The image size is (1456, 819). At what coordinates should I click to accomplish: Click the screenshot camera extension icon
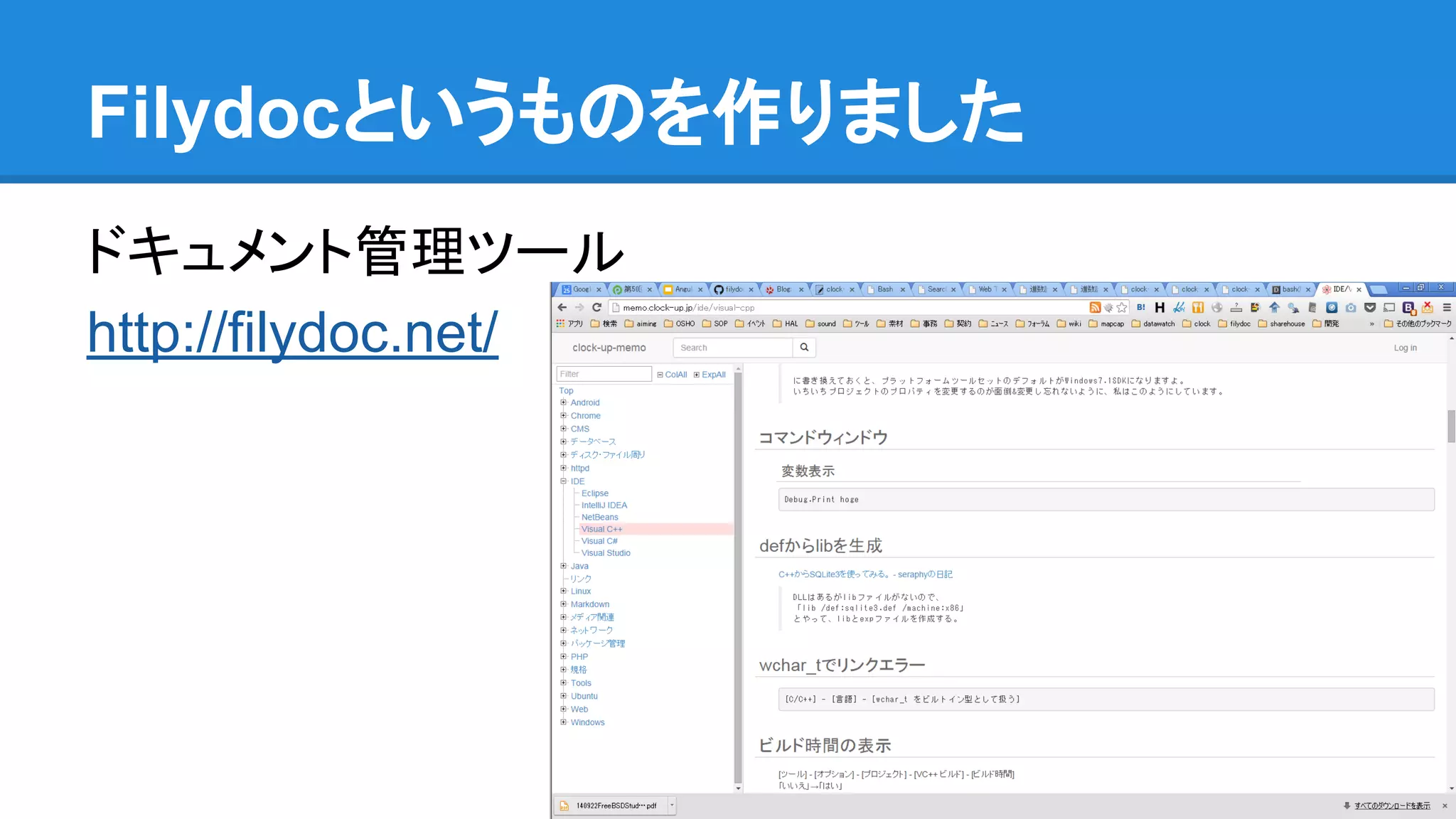[x=1351, y=307]
